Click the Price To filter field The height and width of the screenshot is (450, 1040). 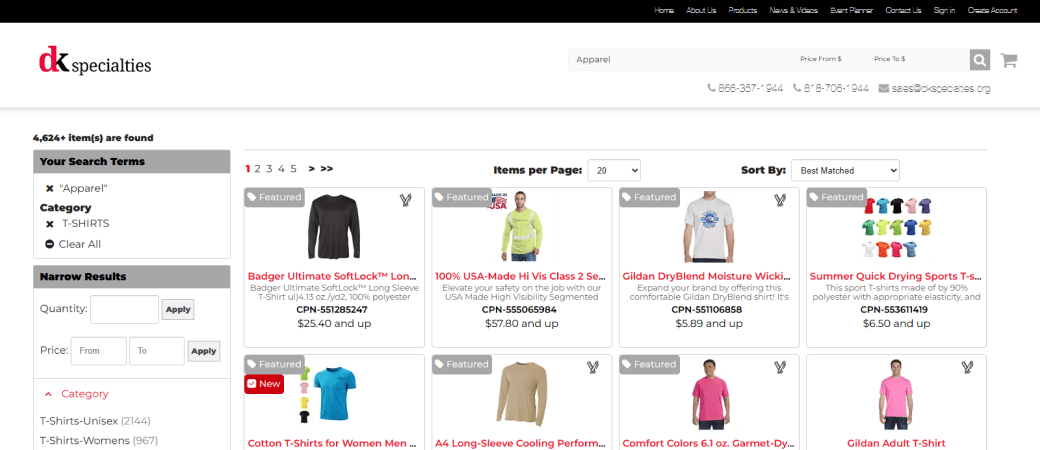157,351
